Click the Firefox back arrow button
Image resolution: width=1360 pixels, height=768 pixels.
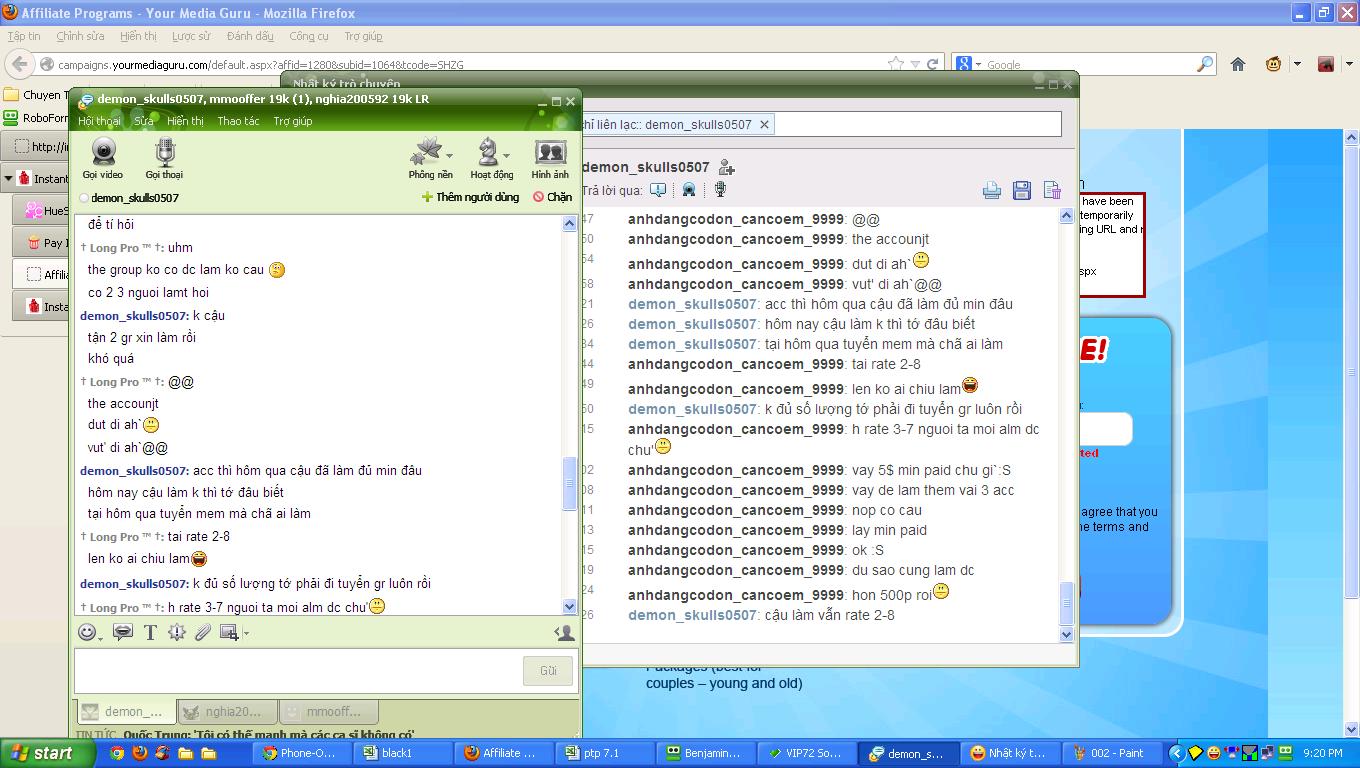pos(19,64)
